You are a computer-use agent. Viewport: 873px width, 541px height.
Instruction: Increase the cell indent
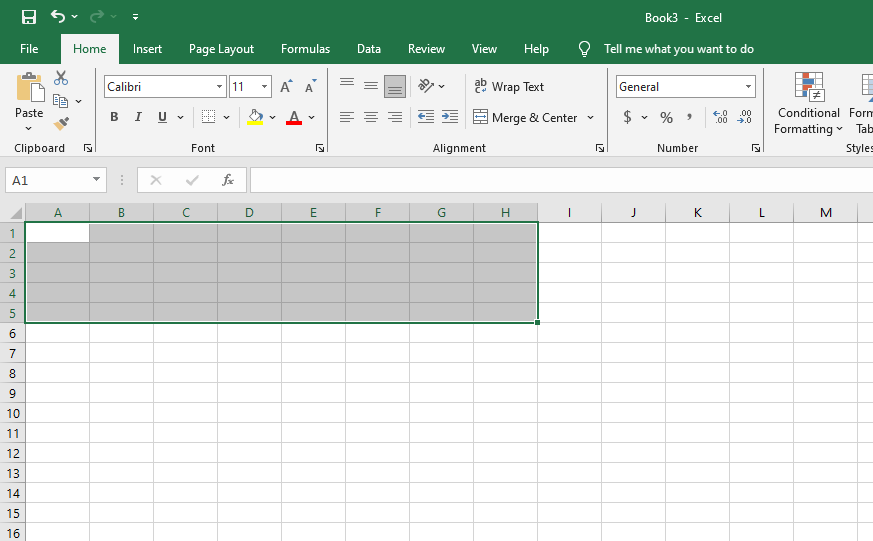pyautogui.click(x=449, y=117)
